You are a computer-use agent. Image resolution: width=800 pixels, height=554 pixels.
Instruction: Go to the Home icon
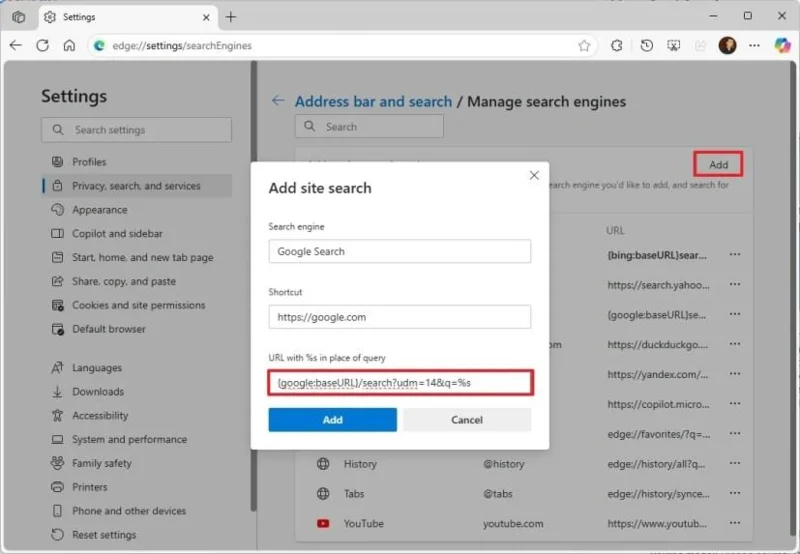(69, 45)
